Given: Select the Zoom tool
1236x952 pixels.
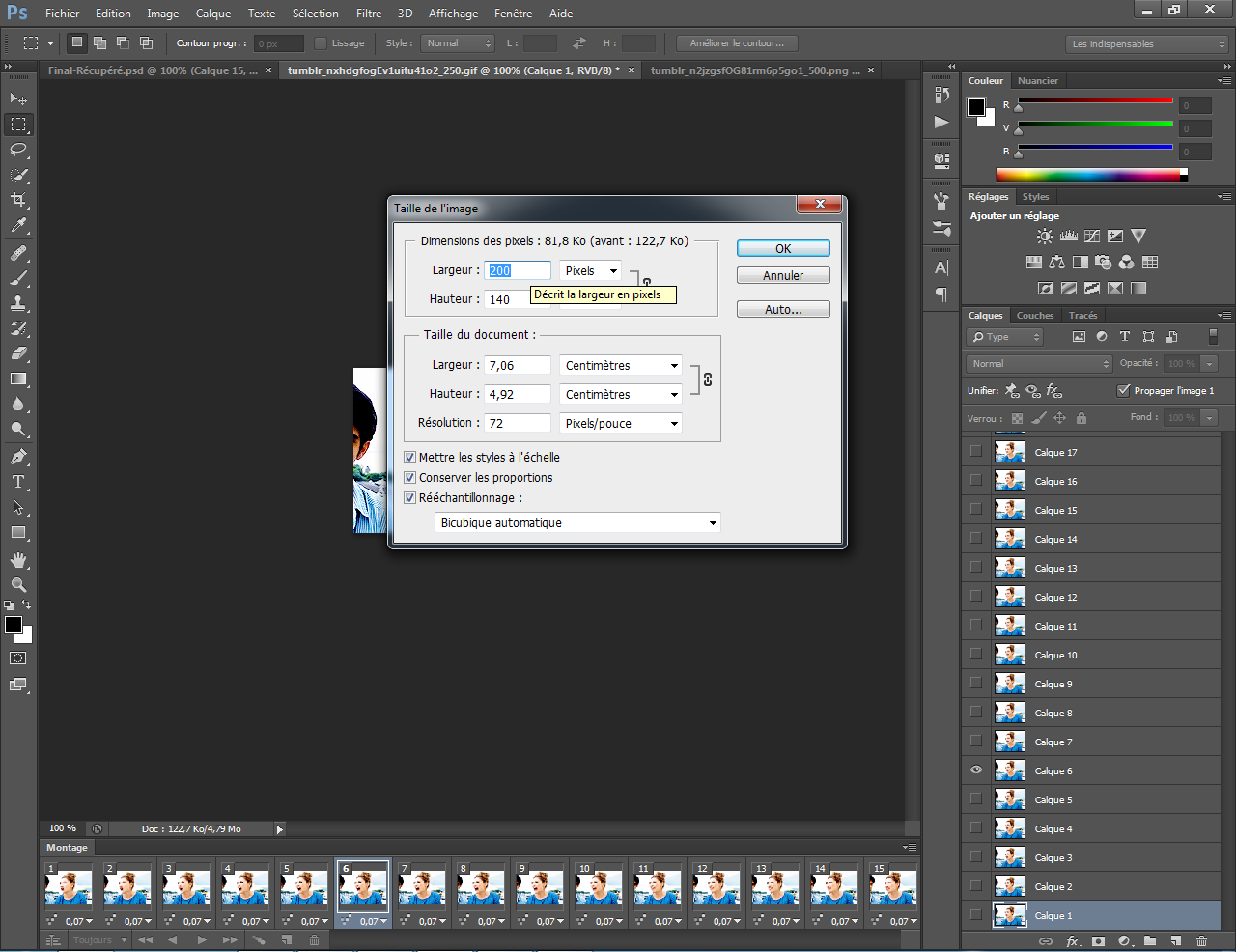Looking at the screenshot, I should pyautogui.click(x=18, y=585).
